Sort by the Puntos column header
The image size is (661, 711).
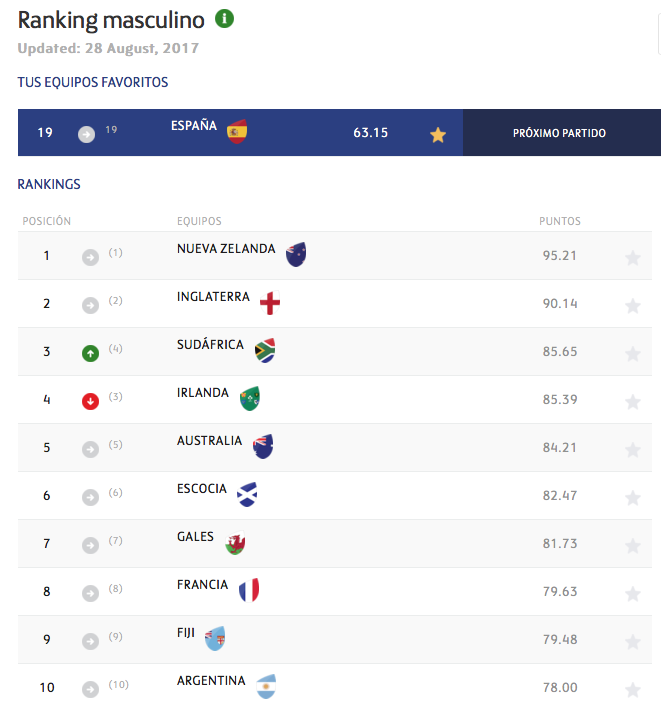point(559,221)
